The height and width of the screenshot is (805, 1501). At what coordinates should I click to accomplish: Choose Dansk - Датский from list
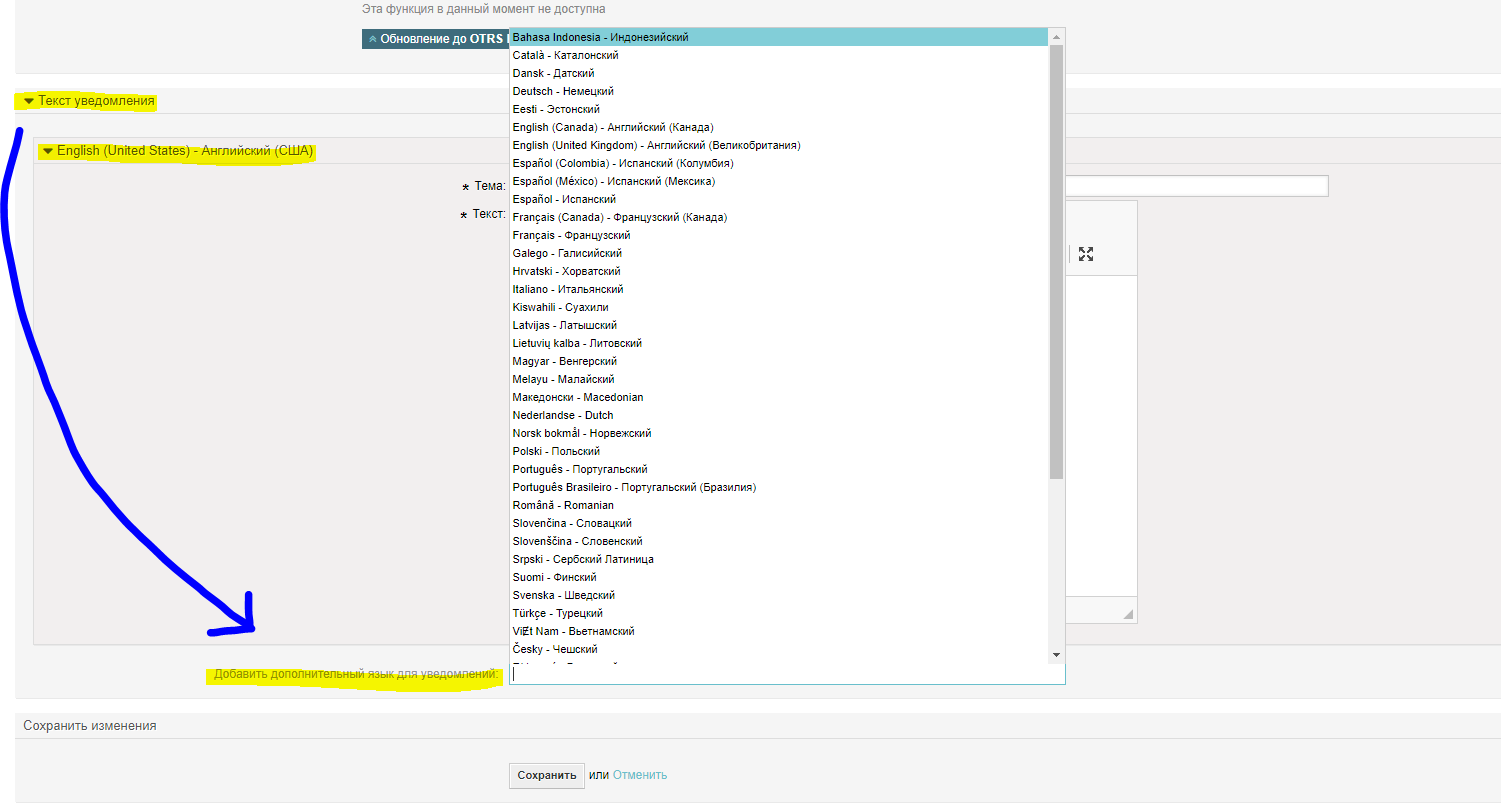click(779, 73)
